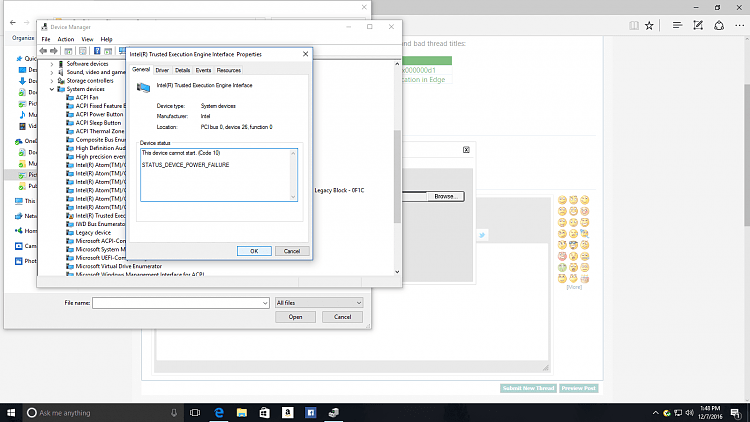Click the Device Manager tree scroll up arrow
The width and height of the screenshot is (750, 422).
coord(397,64)
